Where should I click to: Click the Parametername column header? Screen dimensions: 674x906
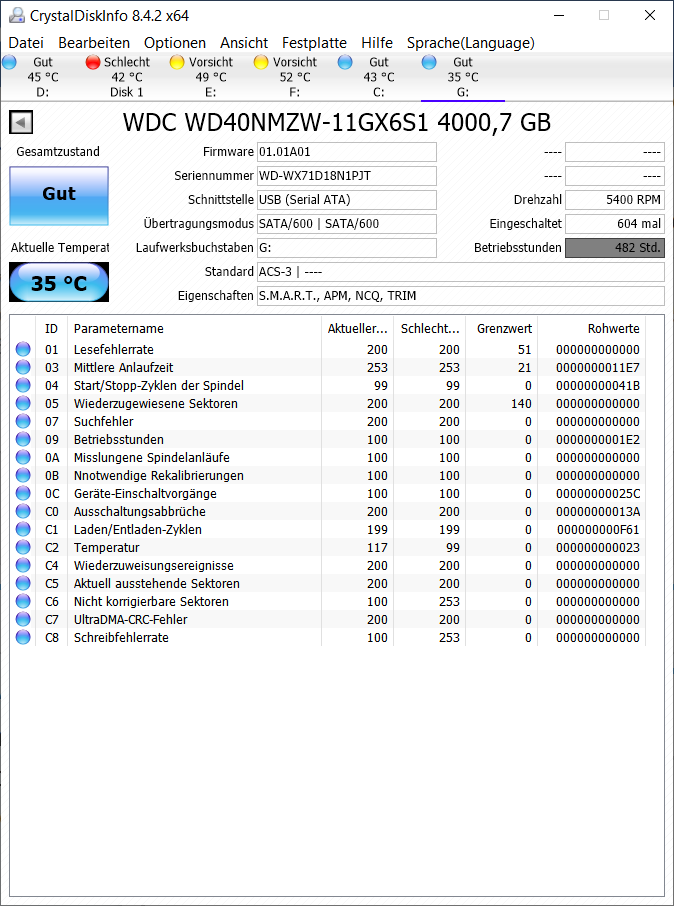click(194, 328)
